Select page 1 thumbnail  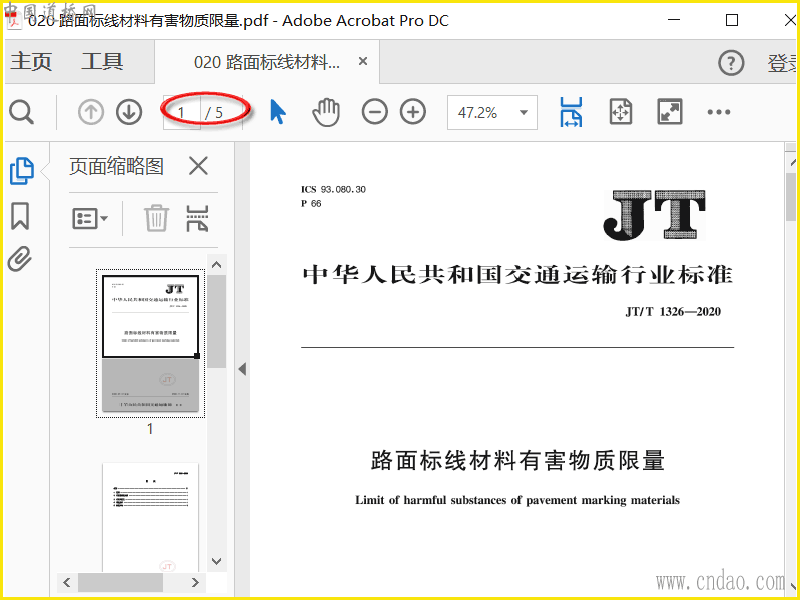[151, 343]
